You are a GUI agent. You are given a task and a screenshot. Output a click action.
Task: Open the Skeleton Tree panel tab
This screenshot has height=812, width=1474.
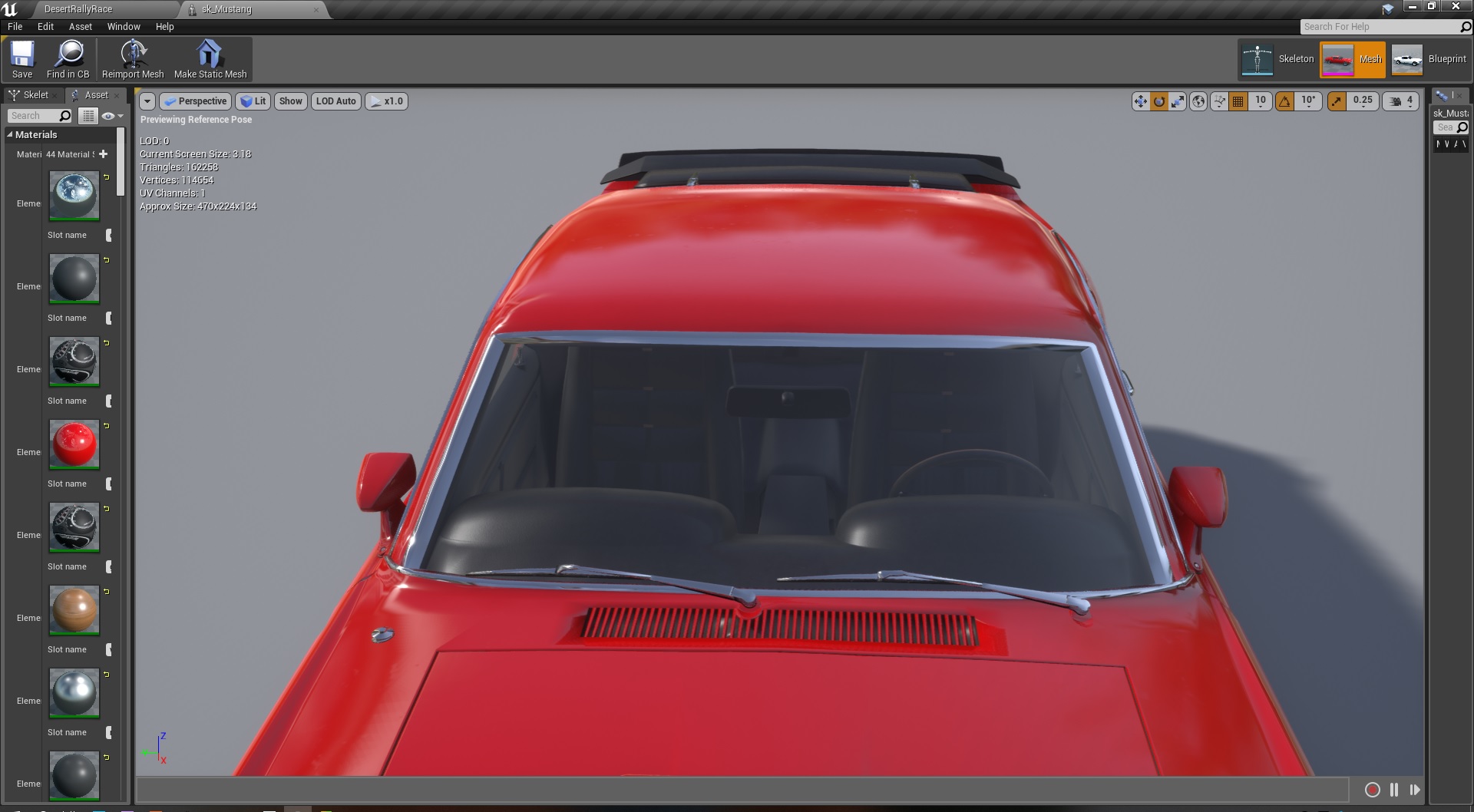[x=31, y=95]
